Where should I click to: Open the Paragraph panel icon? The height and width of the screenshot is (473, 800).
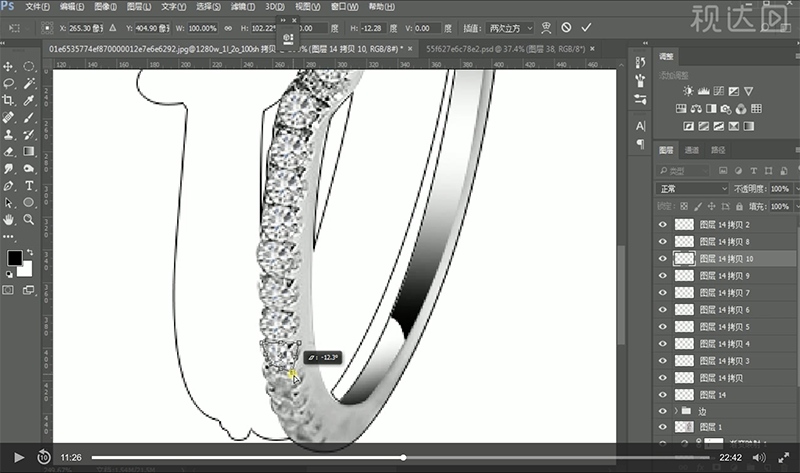point(640,144)
